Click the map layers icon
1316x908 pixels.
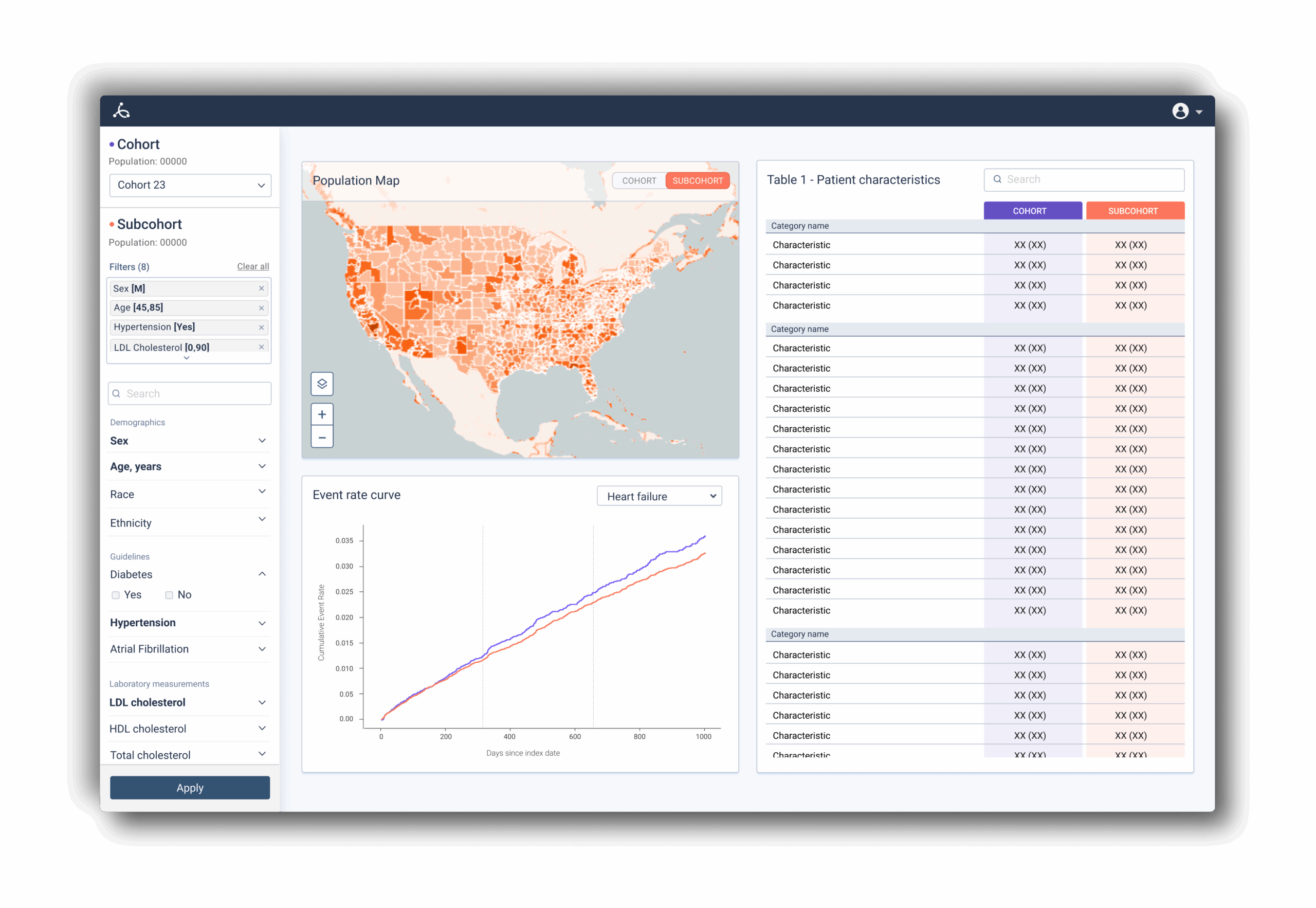pos(322,384)
